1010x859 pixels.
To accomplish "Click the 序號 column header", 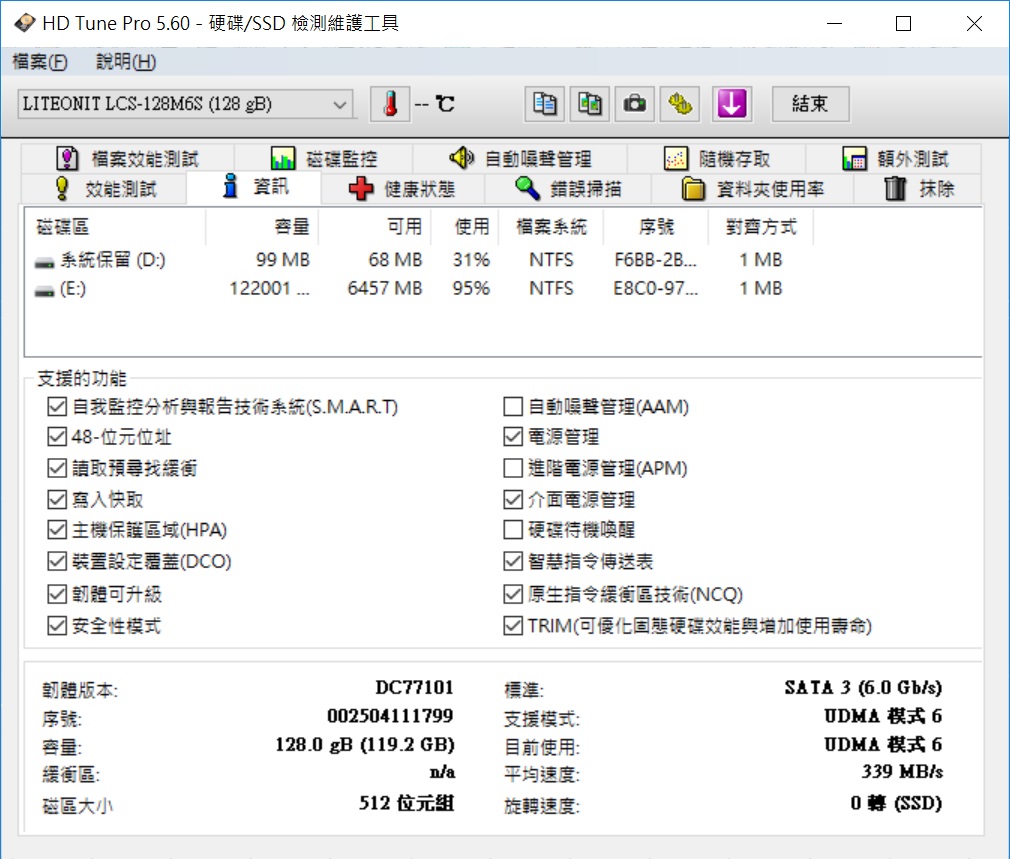I will coord(656,227).
